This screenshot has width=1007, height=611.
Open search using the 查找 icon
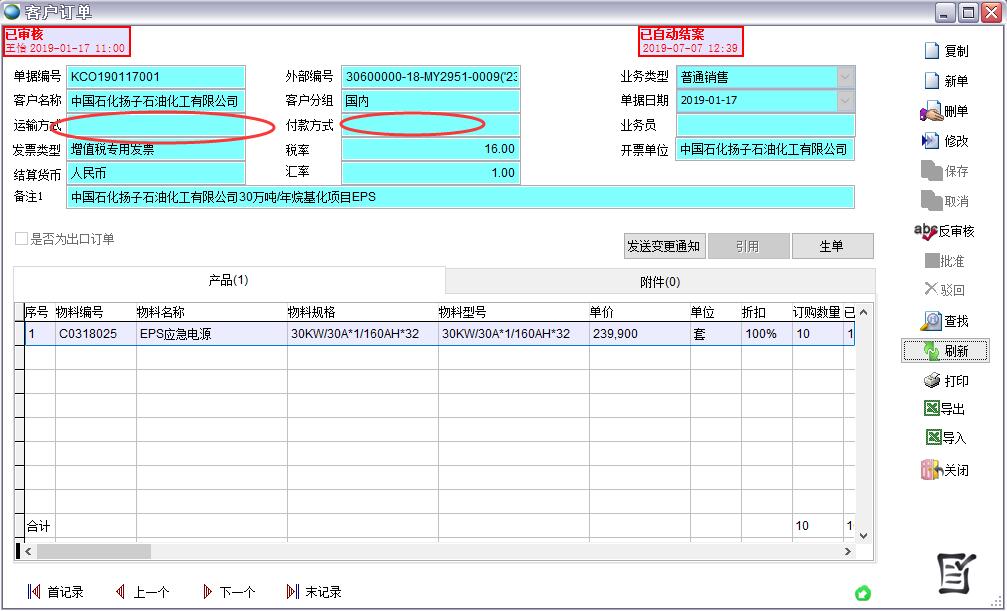tap(946, 320)
